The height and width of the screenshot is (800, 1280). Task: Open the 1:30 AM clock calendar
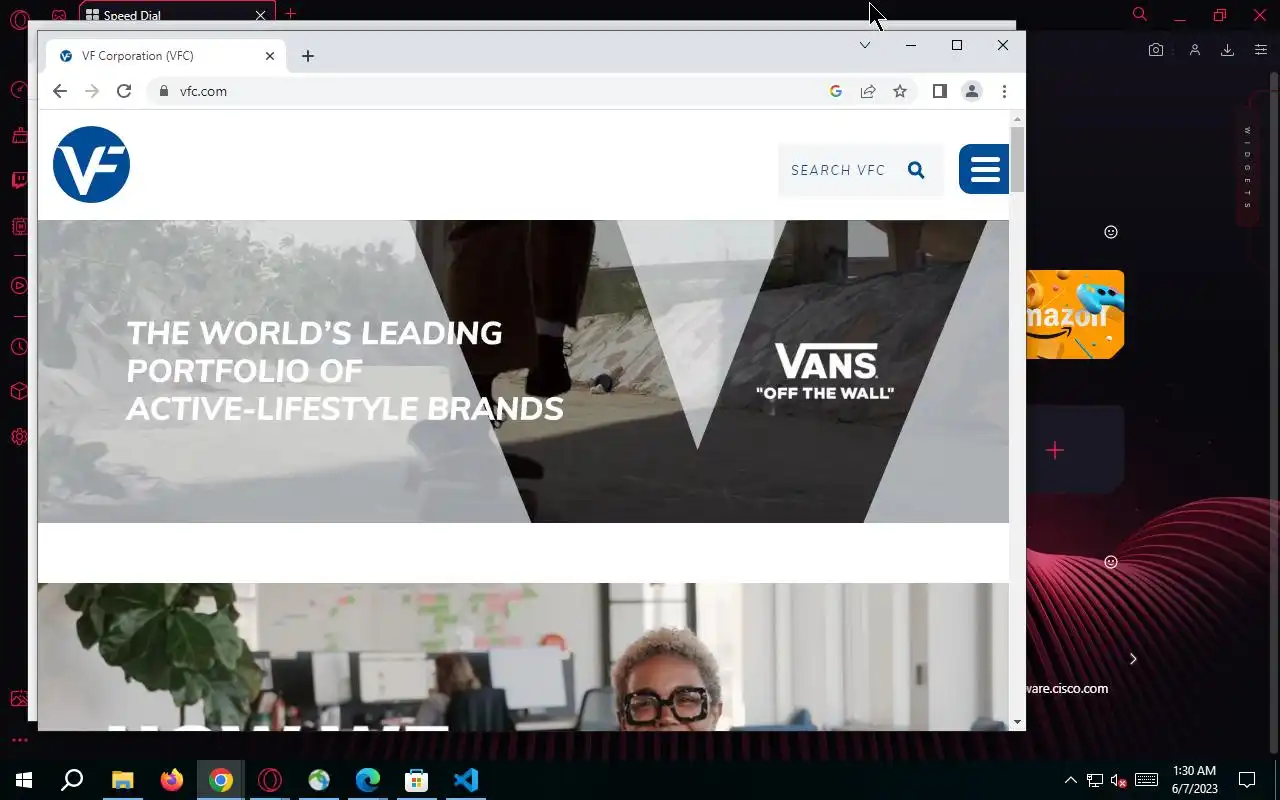1194,780
